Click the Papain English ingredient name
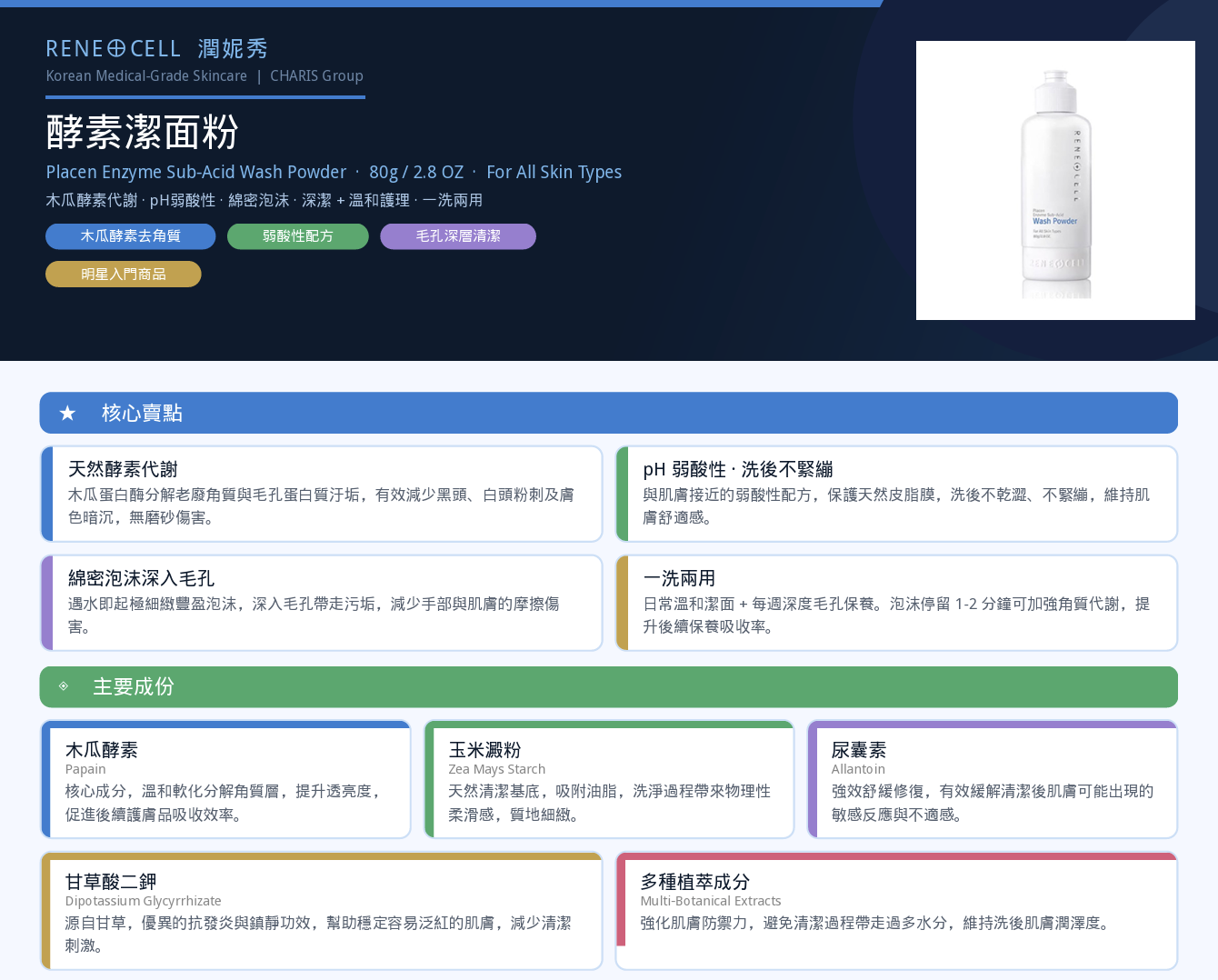This screenshot has height=980, width=1218. (85, 769)
